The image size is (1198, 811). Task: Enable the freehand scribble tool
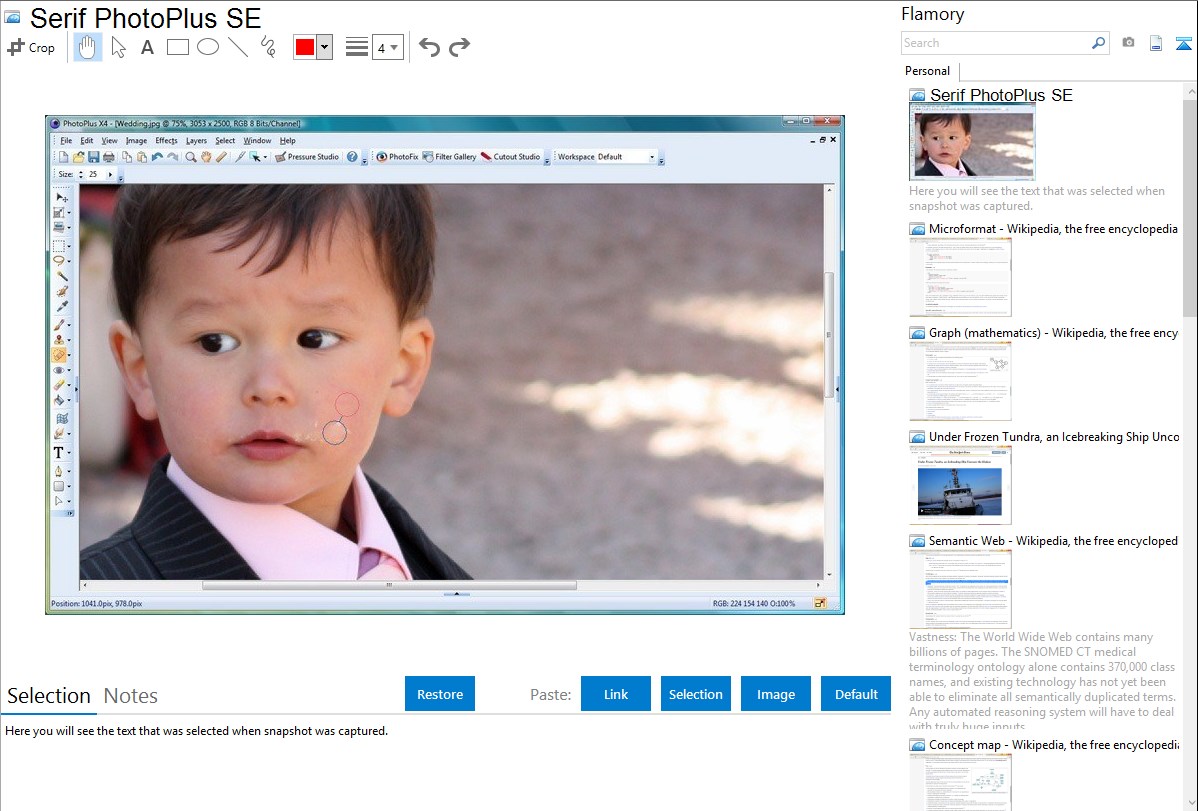pos(268,47)
